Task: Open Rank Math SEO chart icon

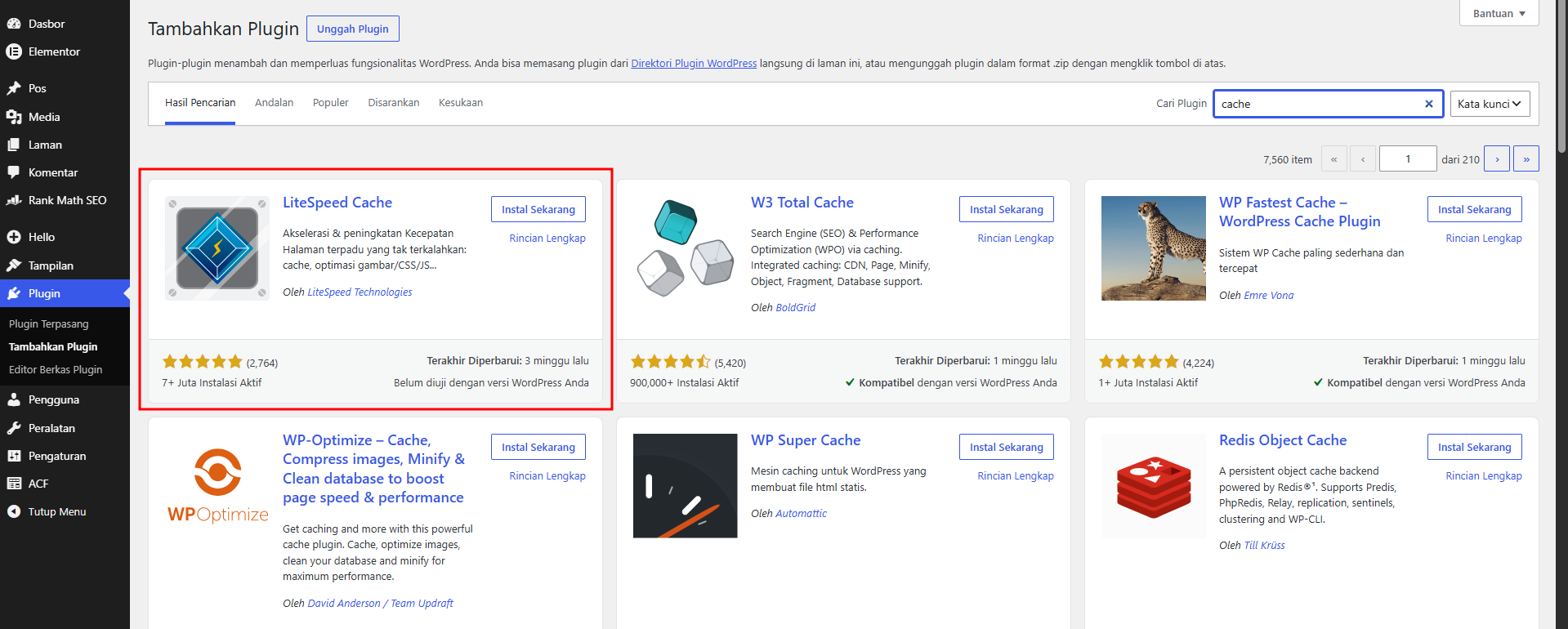Action: (14, 200)
